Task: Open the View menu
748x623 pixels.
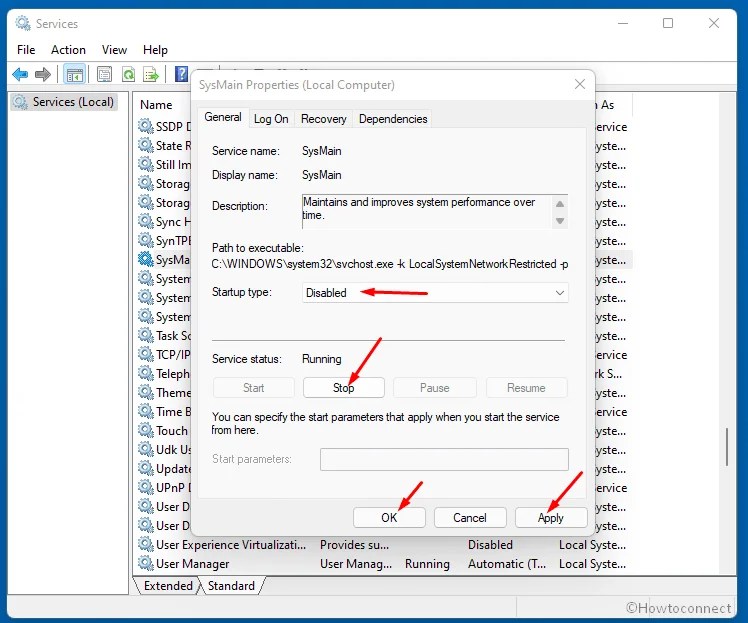Action: pos(114,50)
